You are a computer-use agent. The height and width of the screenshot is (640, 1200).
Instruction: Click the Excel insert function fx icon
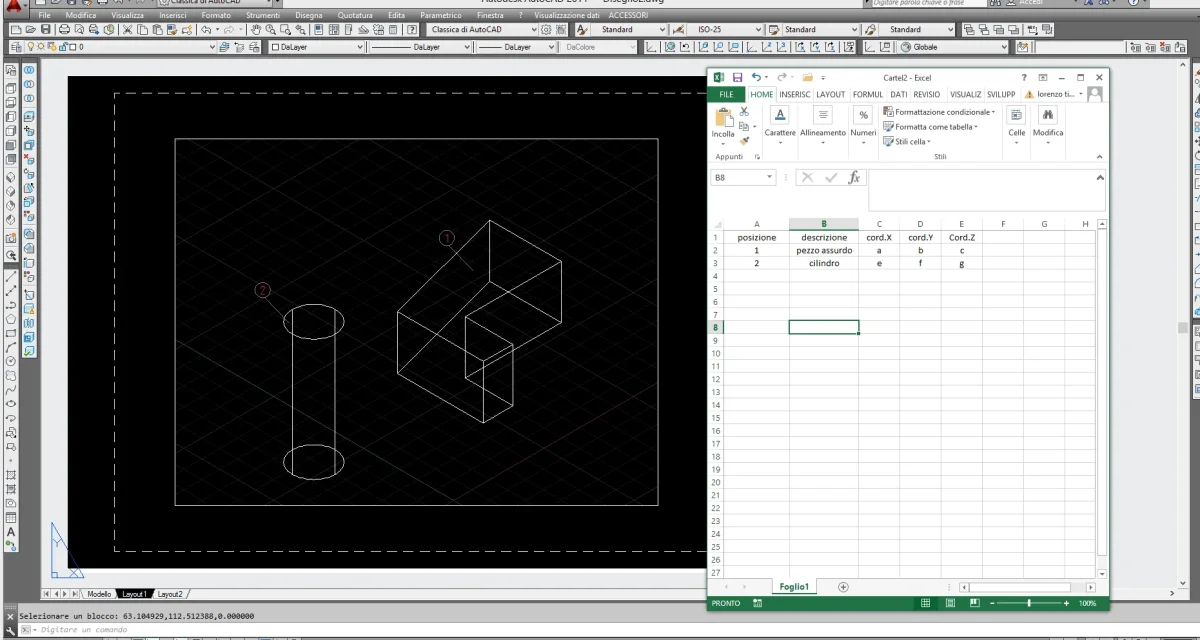coord(854,177)
